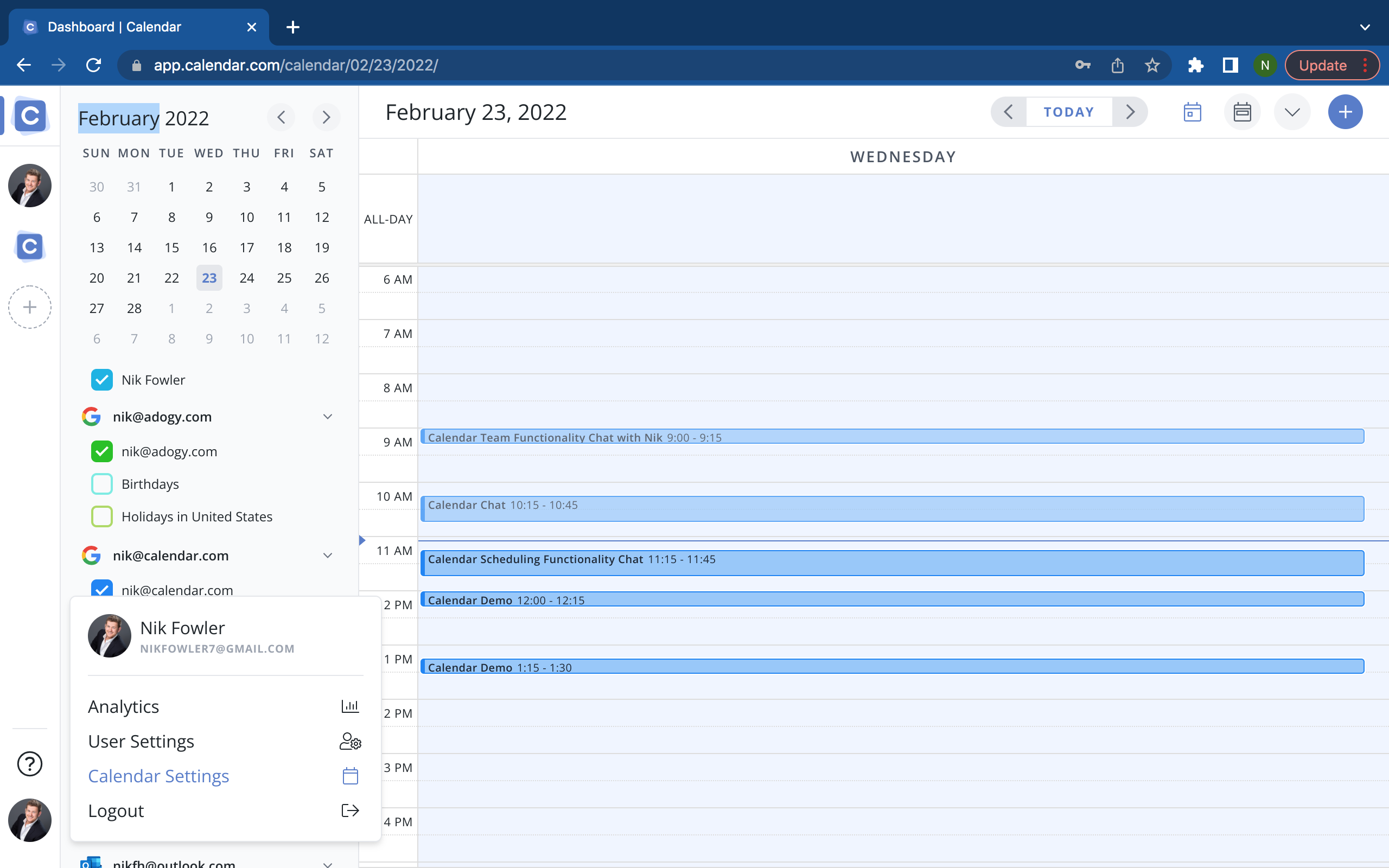Viewport: 1389px width, 868px height.
Task: Open the help question mark icon
Action: point(29,763)
